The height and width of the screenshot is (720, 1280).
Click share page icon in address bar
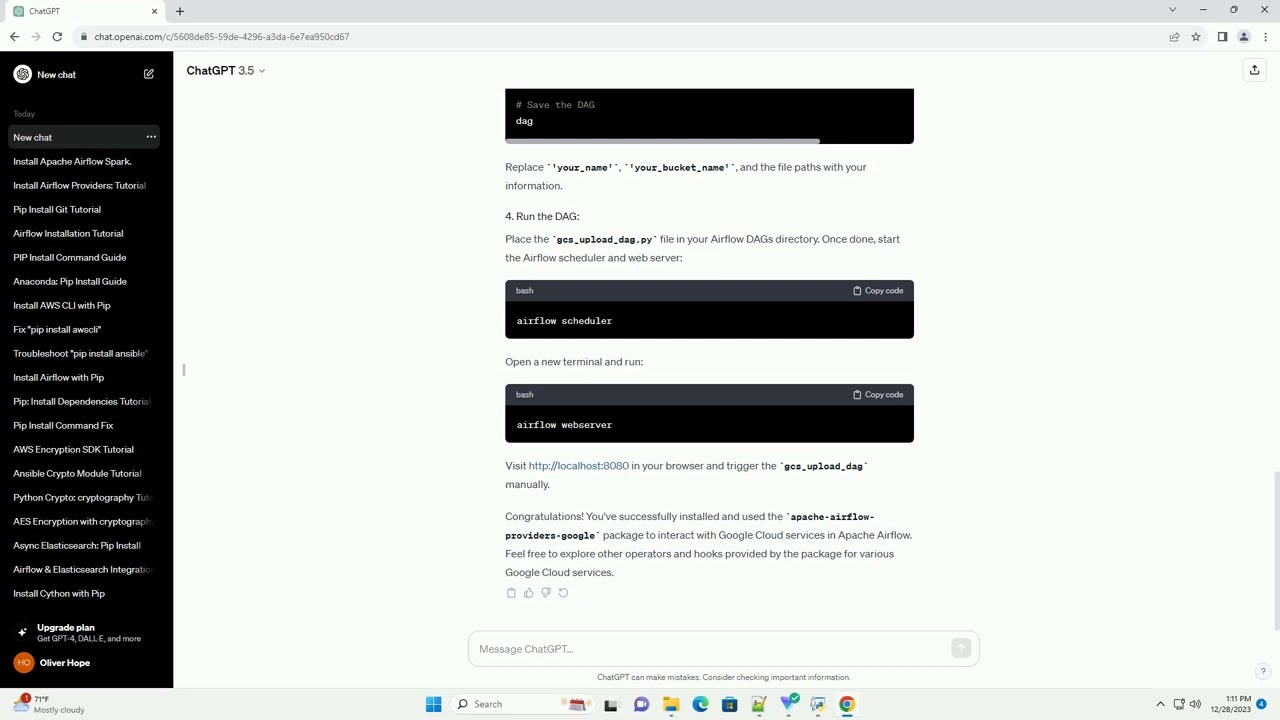[x=1174, y=37]
